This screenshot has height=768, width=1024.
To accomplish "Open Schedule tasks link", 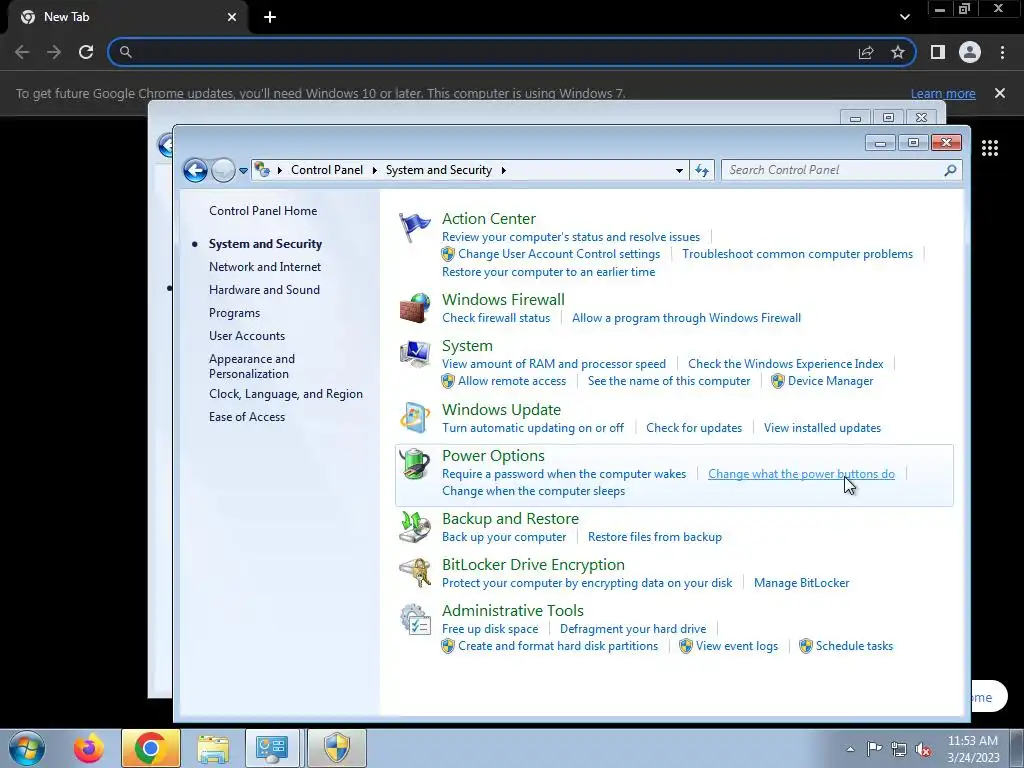I will [x=854, y=646].
